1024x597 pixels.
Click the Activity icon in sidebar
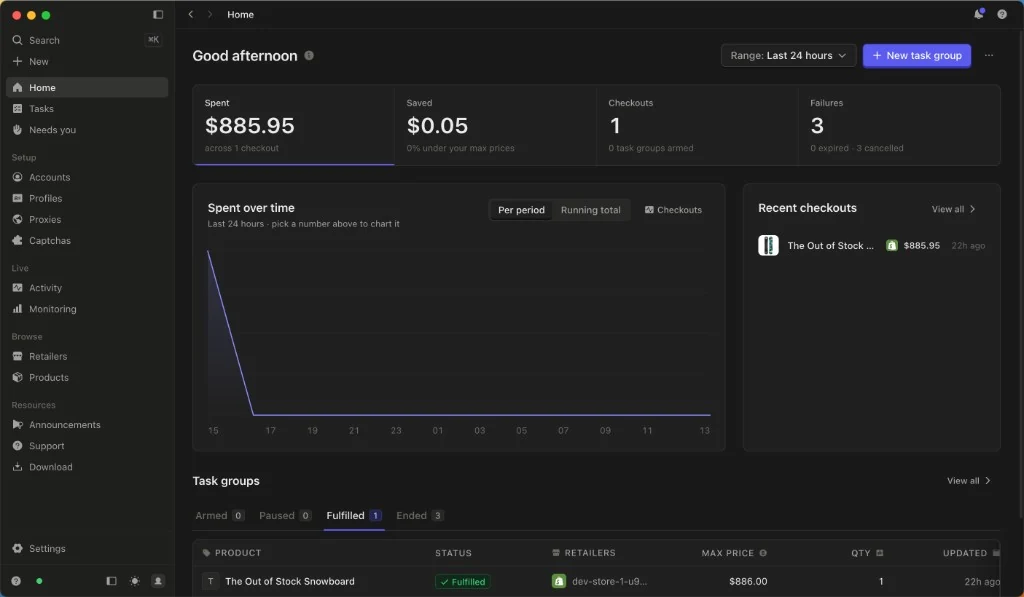pos(18,287)
